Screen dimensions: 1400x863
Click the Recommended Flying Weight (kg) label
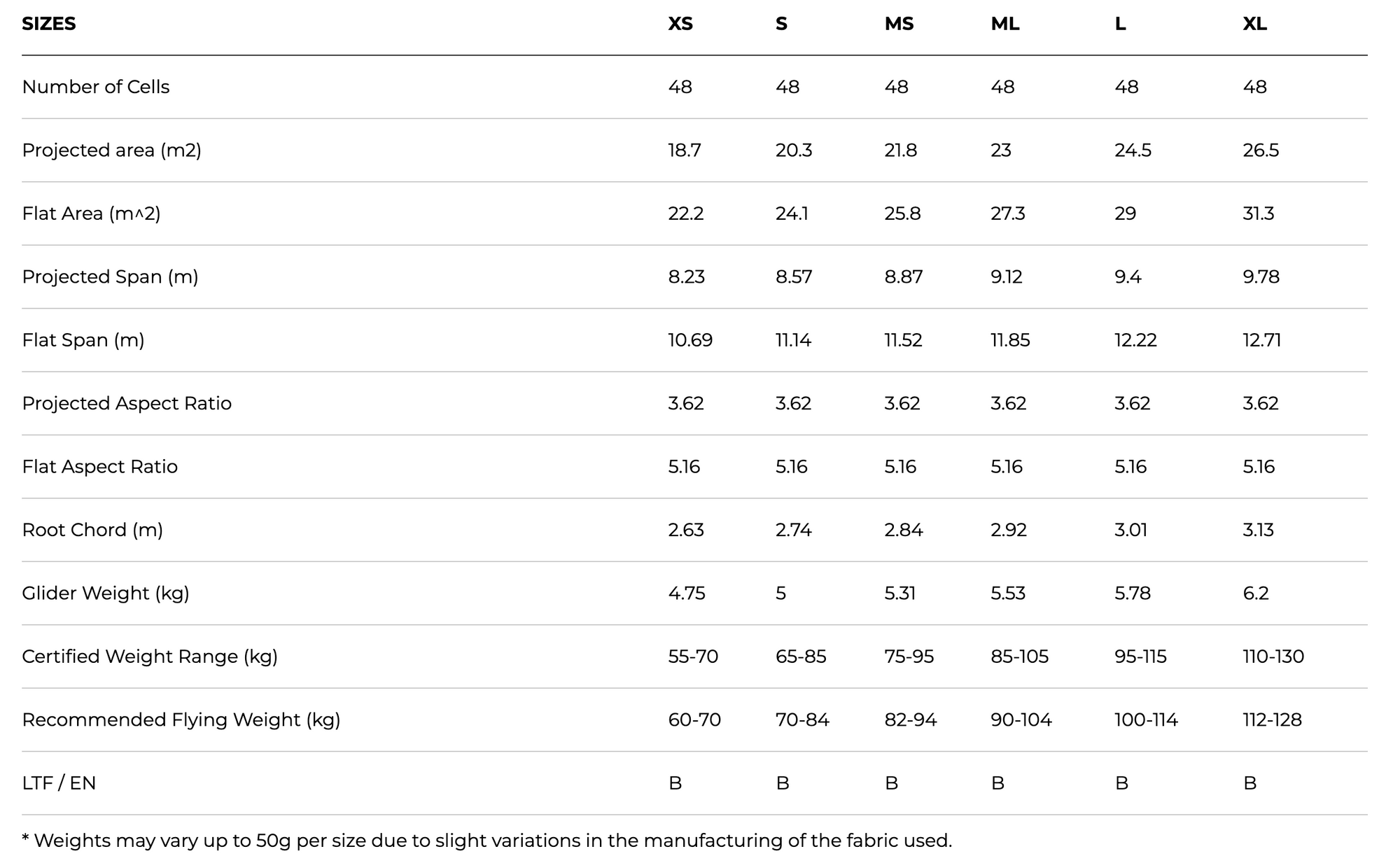181,720
